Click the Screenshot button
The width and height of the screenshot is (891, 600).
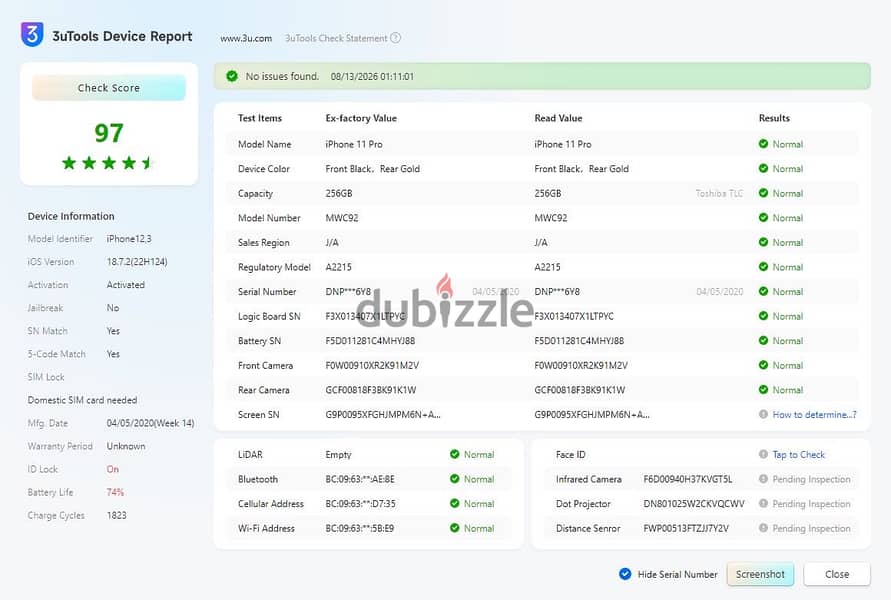point(760,574)
